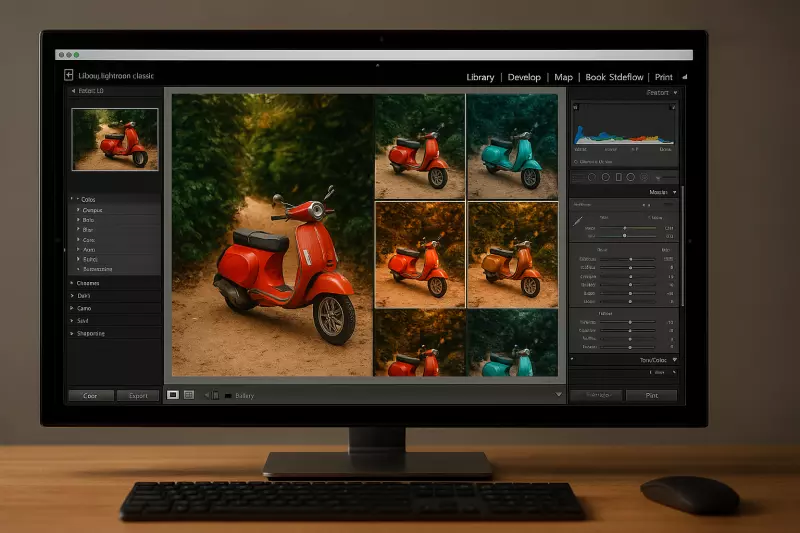The height and width of the screenshot is (533, 800).
Task: Expand the Sharponise panel in left sidebar
Action: pos(72,333)
